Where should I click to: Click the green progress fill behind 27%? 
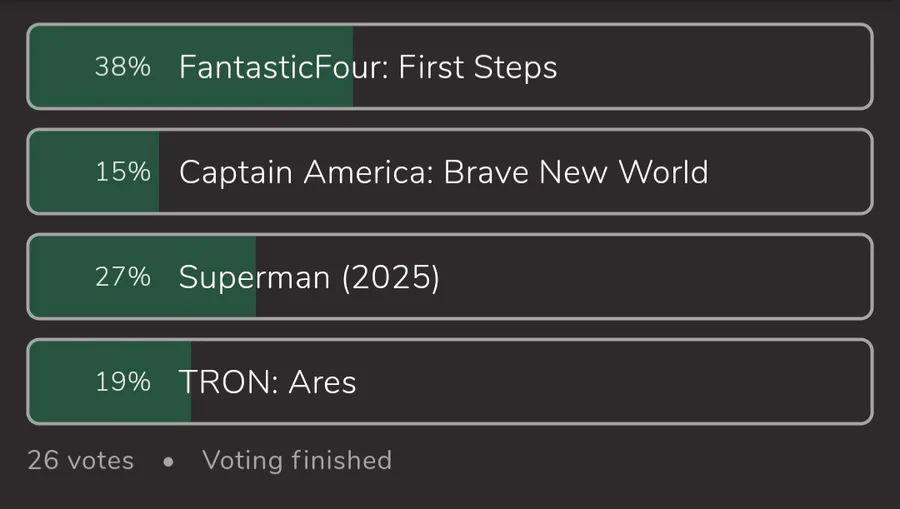pyautogui.click(x=60, y=277)
